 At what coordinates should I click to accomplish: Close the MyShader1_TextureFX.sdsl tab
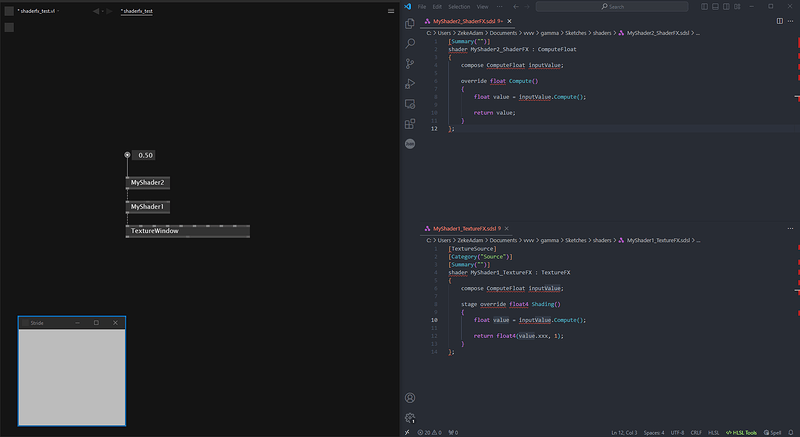(507, 228)
